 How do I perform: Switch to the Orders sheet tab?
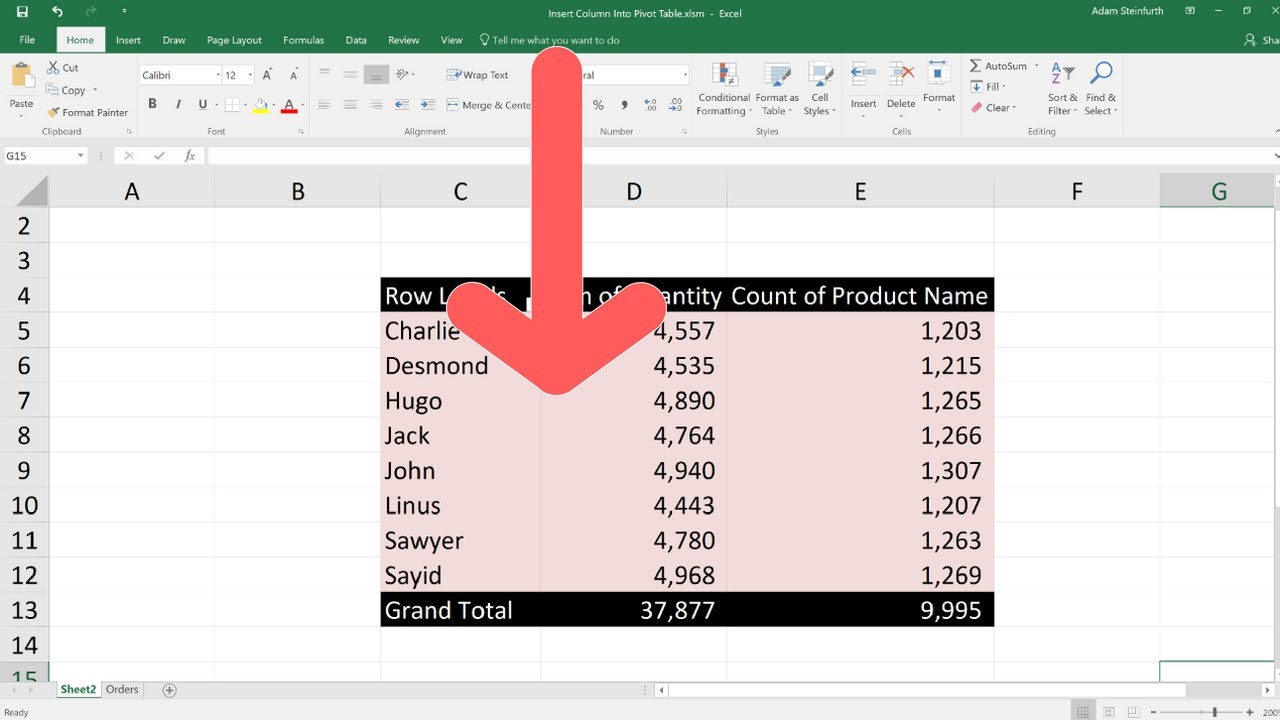click(x=122, y=689)
